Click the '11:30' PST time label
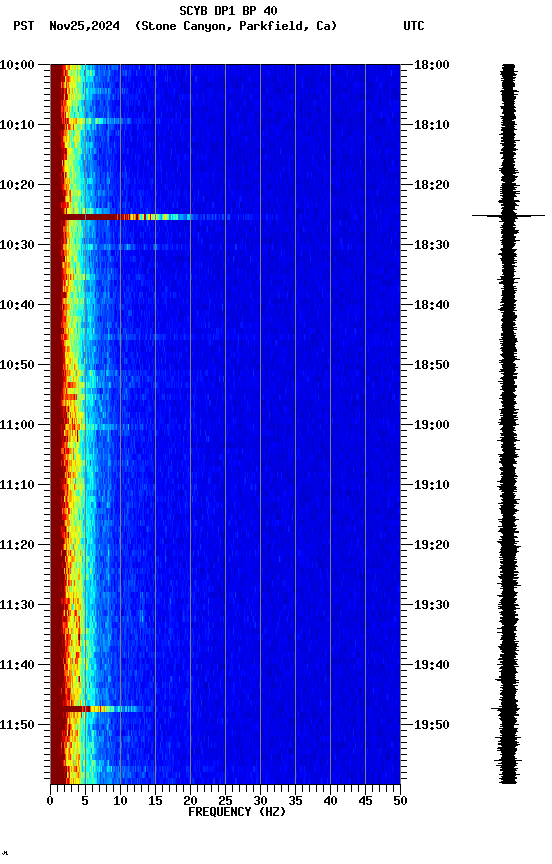The width and height of the screenshot is (552, 864). 17,606
